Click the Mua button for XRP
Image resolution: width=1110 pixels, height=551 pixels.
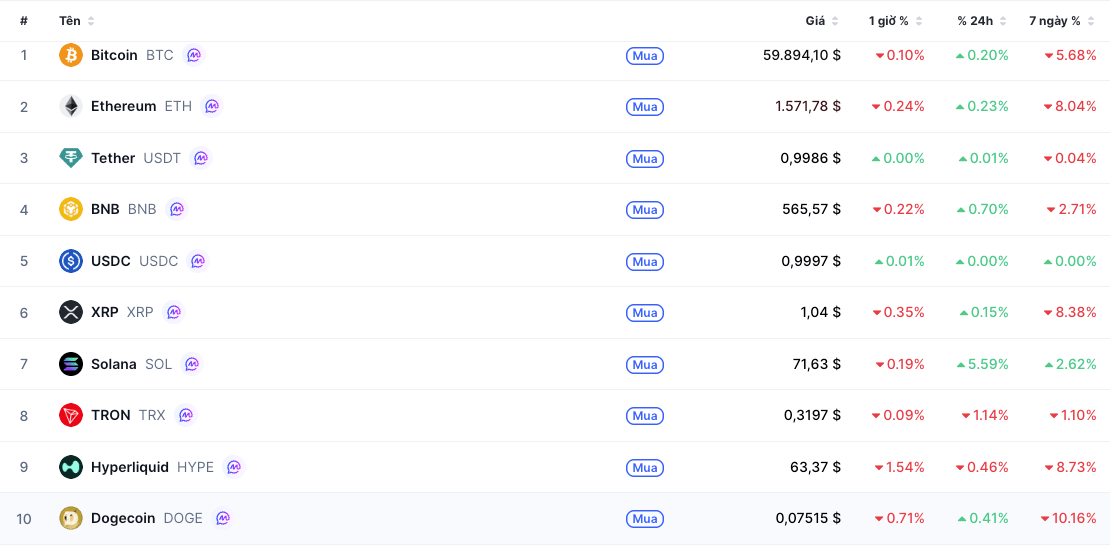tap(645, 312)
